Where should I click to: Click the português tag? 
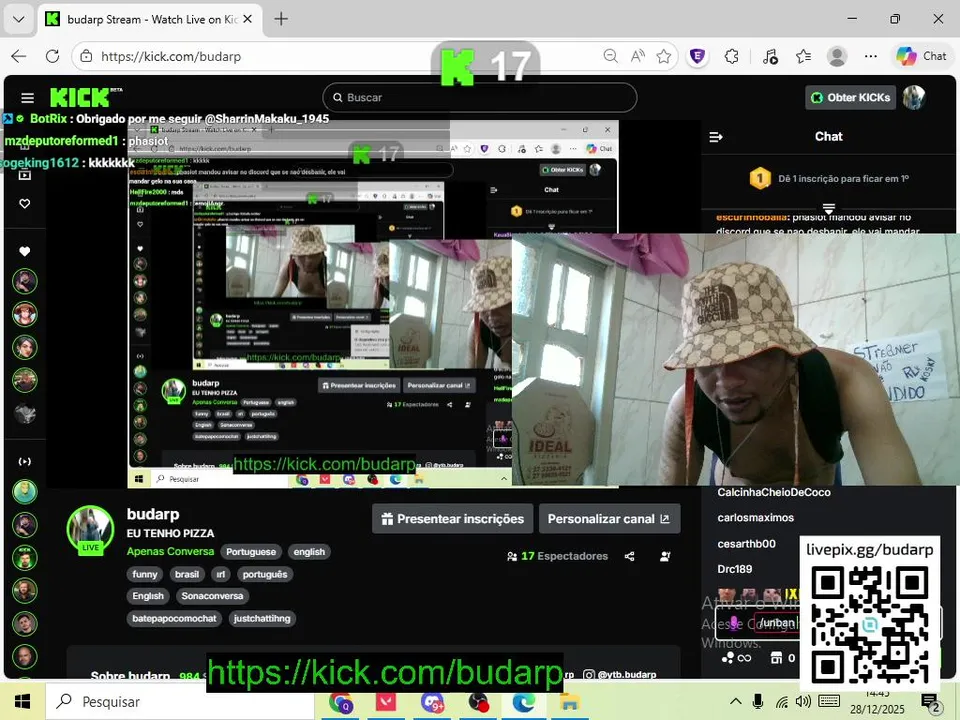click(264, 574)
